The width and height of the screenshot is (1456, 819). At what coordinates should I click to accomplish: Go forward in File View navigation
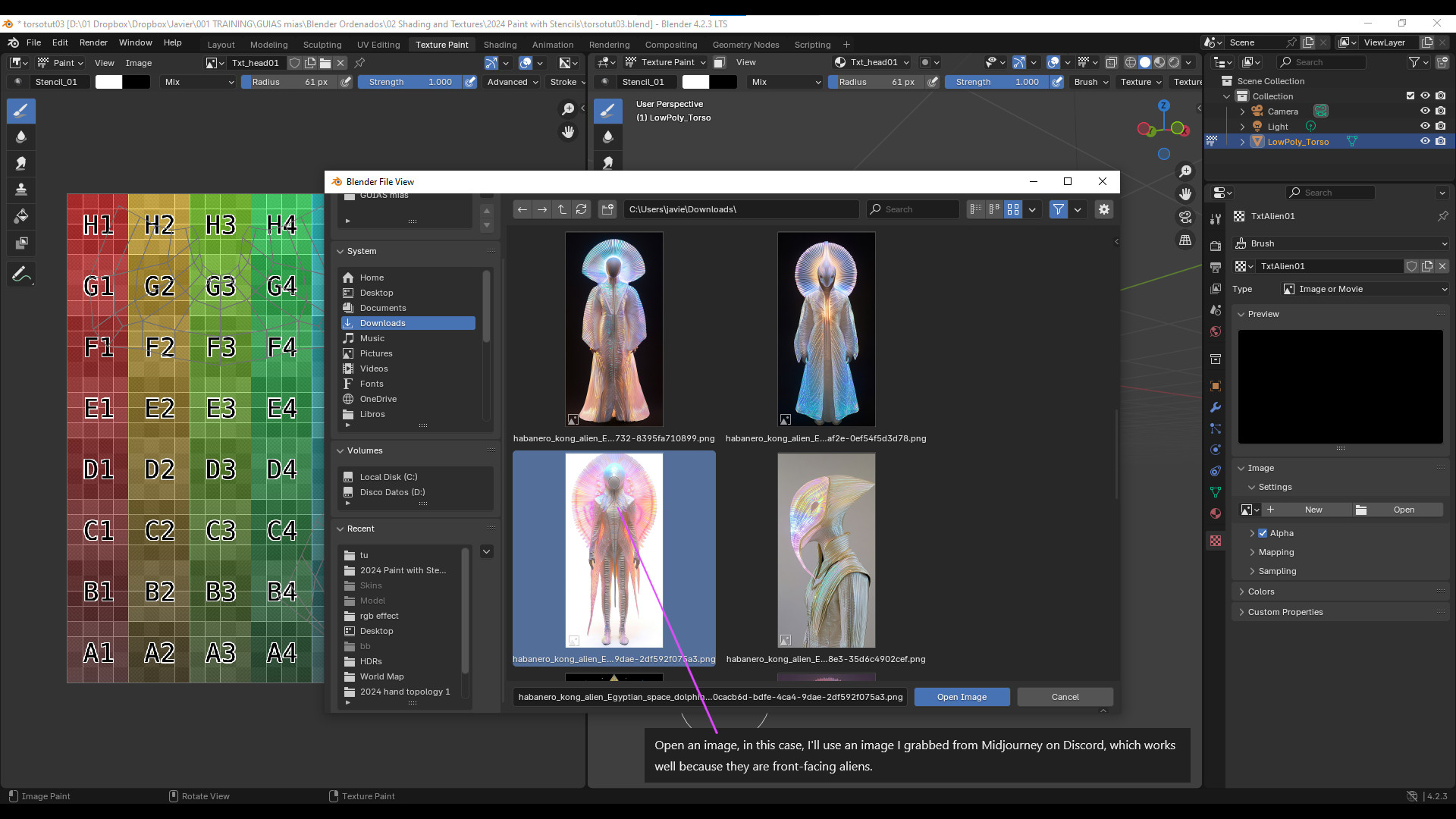(x=542, y=209)
